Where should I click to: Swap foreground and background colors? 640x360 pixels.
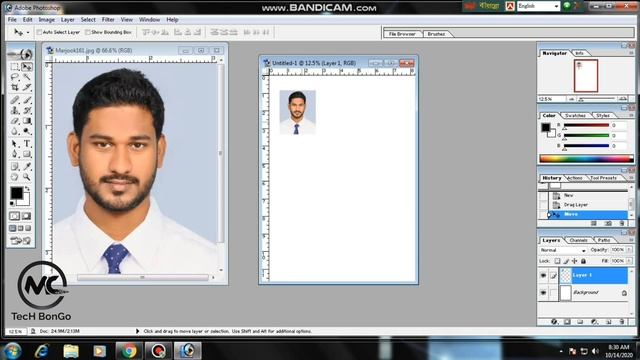tap(27, 189)
